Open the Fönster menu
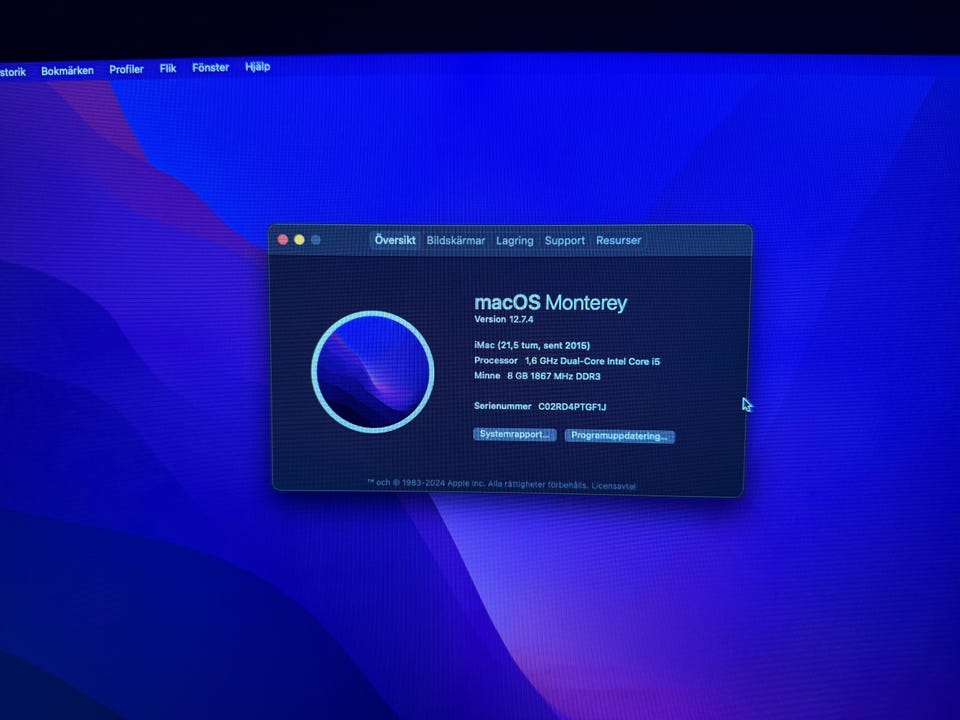Viewport: 960px width, 720px height. coord(210,68)
